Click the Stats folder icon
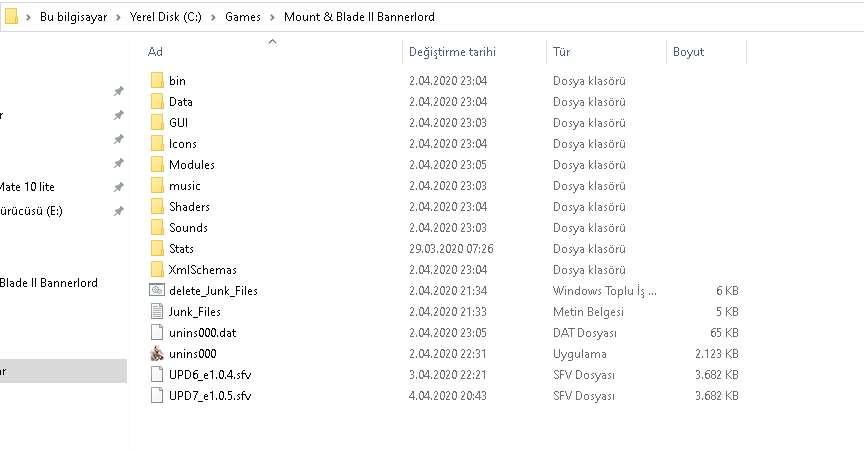The height and width of the screenshot is (450, 864). click(x=157, y=248)
